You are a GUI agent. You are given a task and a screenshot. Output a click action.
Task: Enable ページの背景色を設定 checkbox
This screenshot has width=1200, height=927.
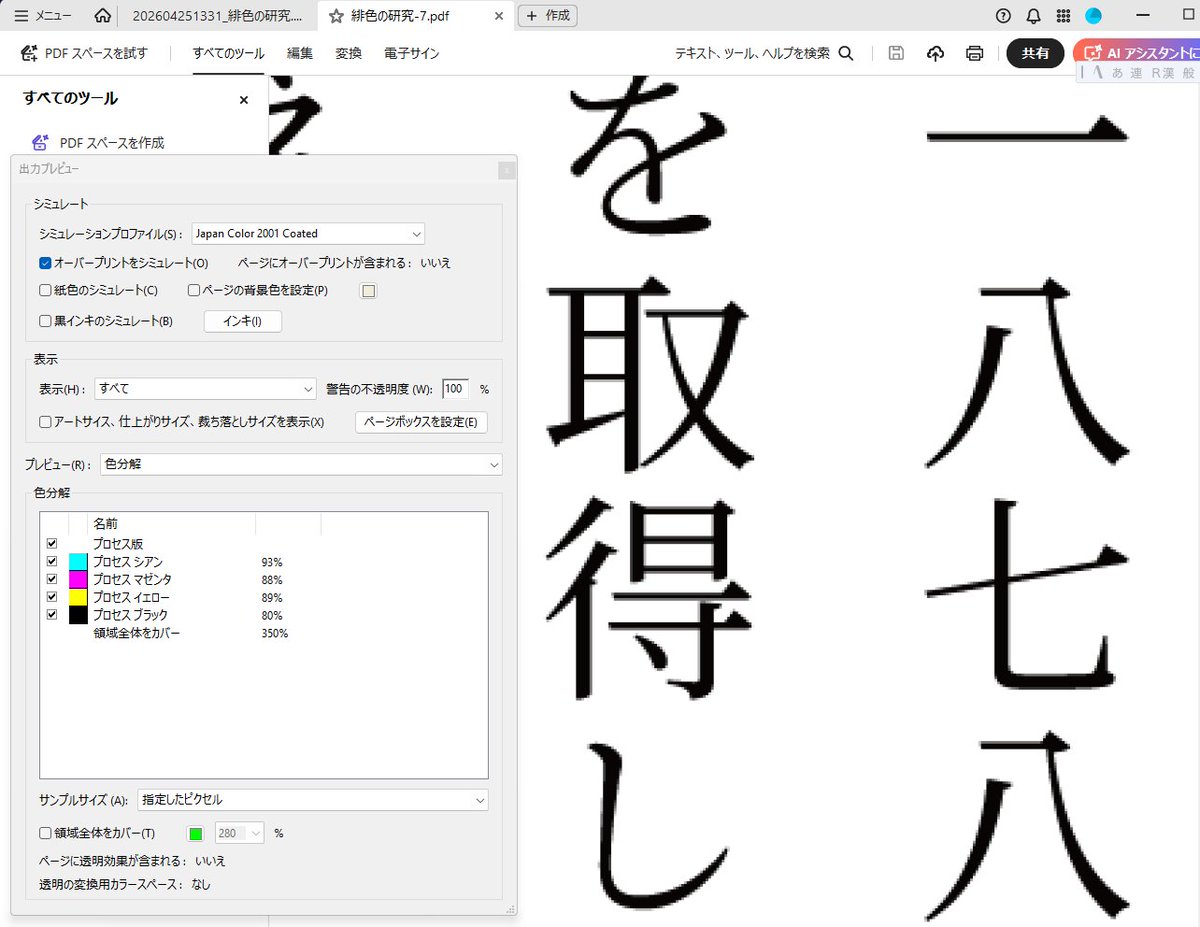(195, 291)
